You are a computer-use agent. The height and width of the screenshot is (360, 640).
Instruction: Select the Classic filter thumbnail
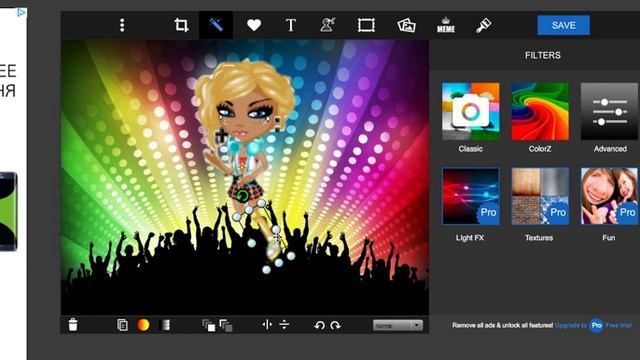point(471,111)
